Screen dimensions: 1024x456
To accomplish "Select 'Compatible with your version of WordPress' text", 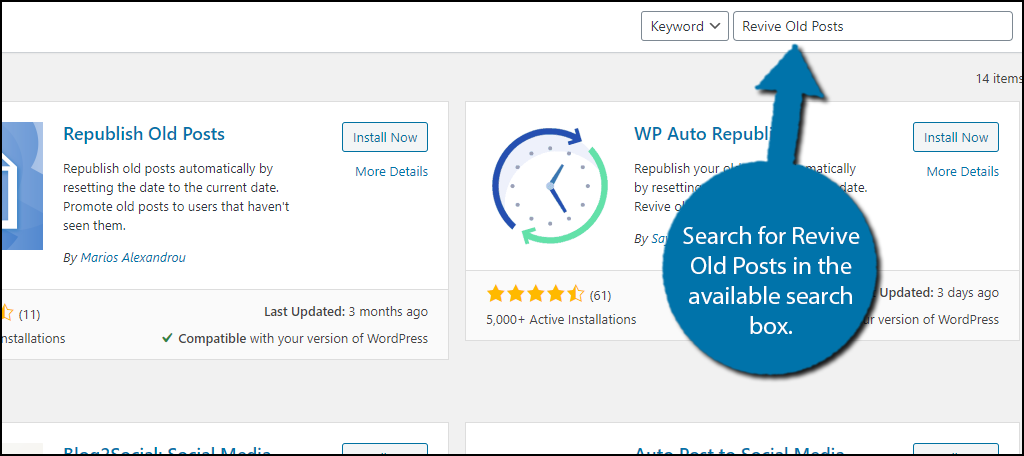I will tap(295, 338).
